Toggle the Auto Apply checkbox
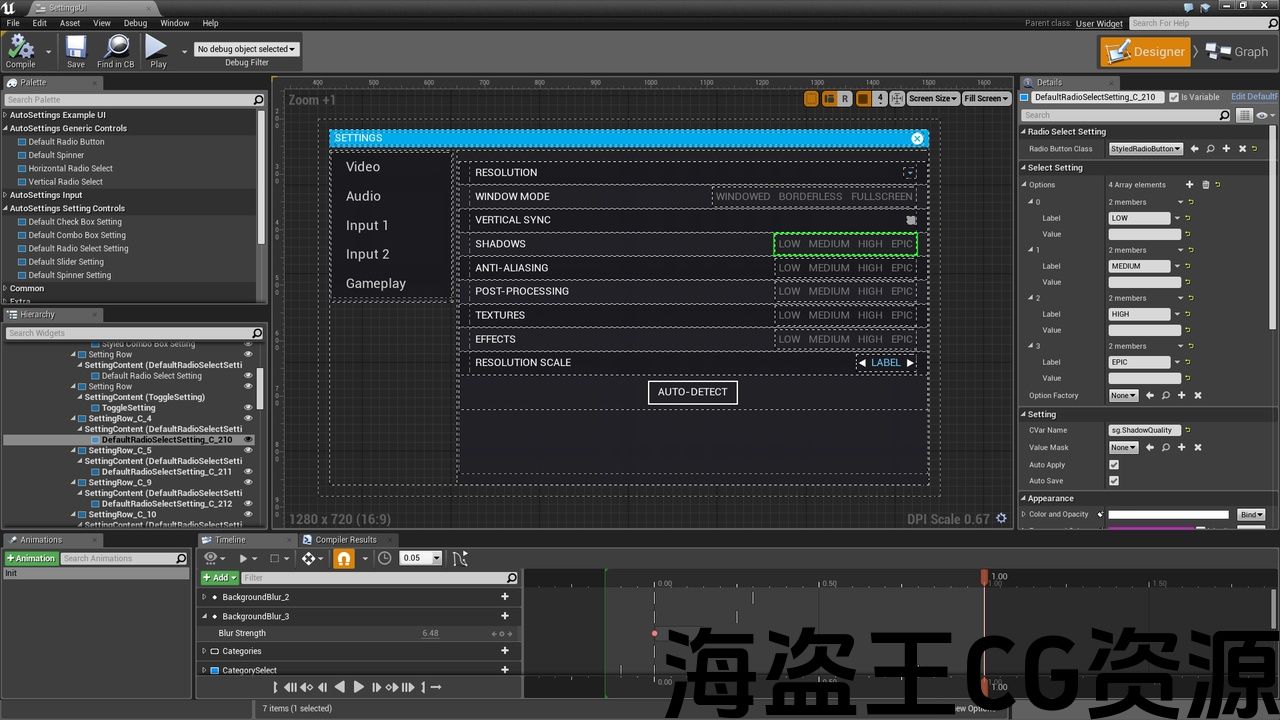This screenshot has width=1280, height=720. point(1114,465)
